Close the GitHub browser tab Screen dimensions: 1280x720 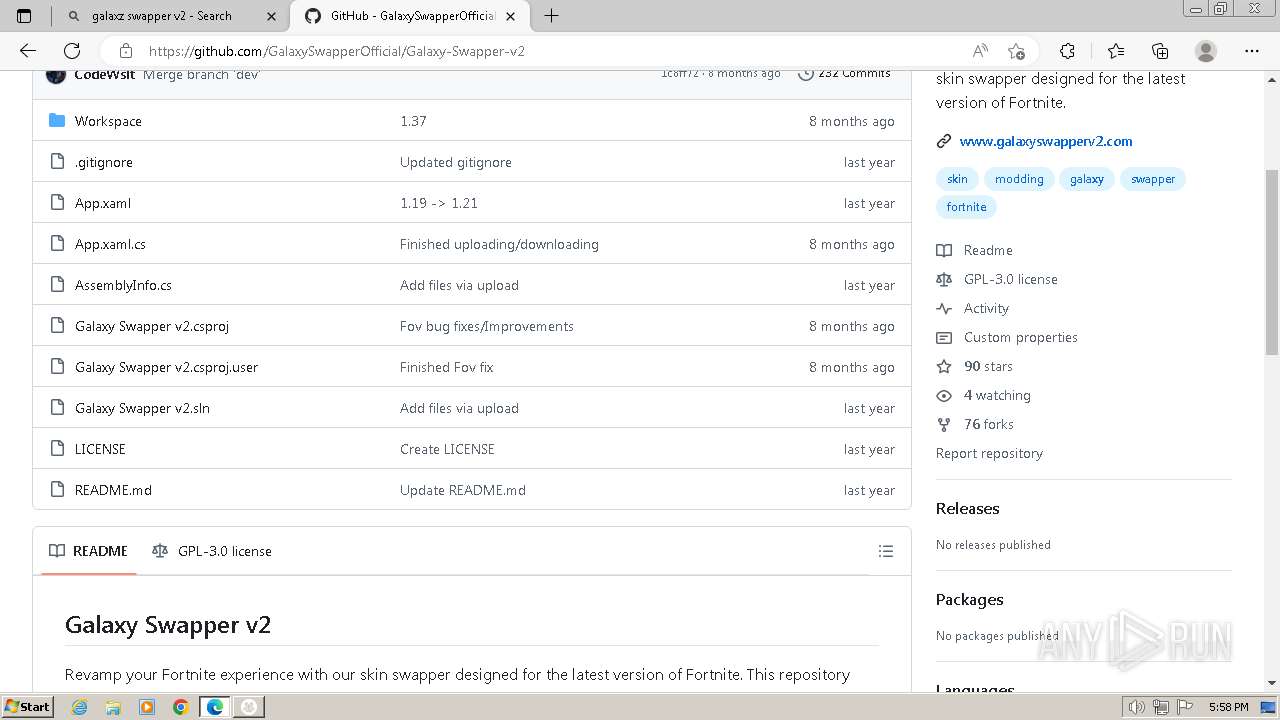tap(511, 16)
